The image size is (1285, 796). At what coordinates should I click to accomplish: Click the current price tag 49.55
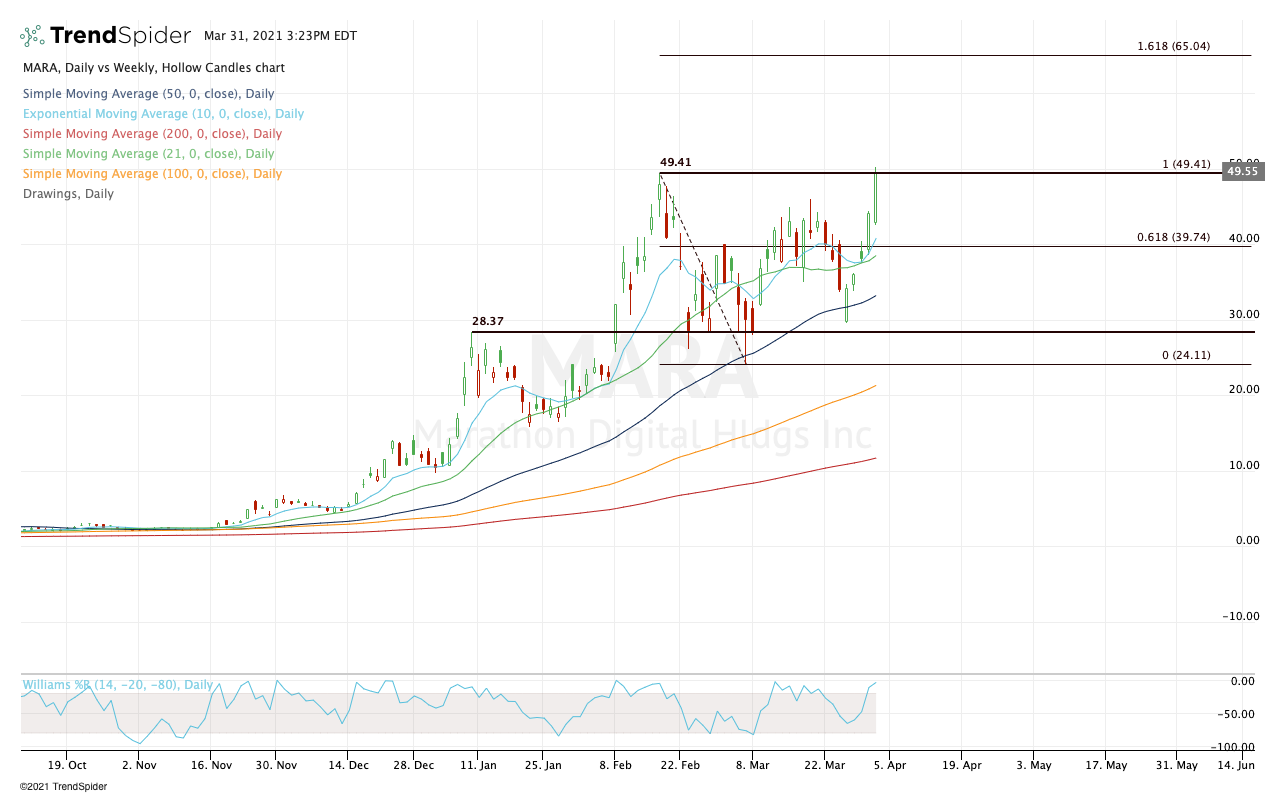(1242, 172)
